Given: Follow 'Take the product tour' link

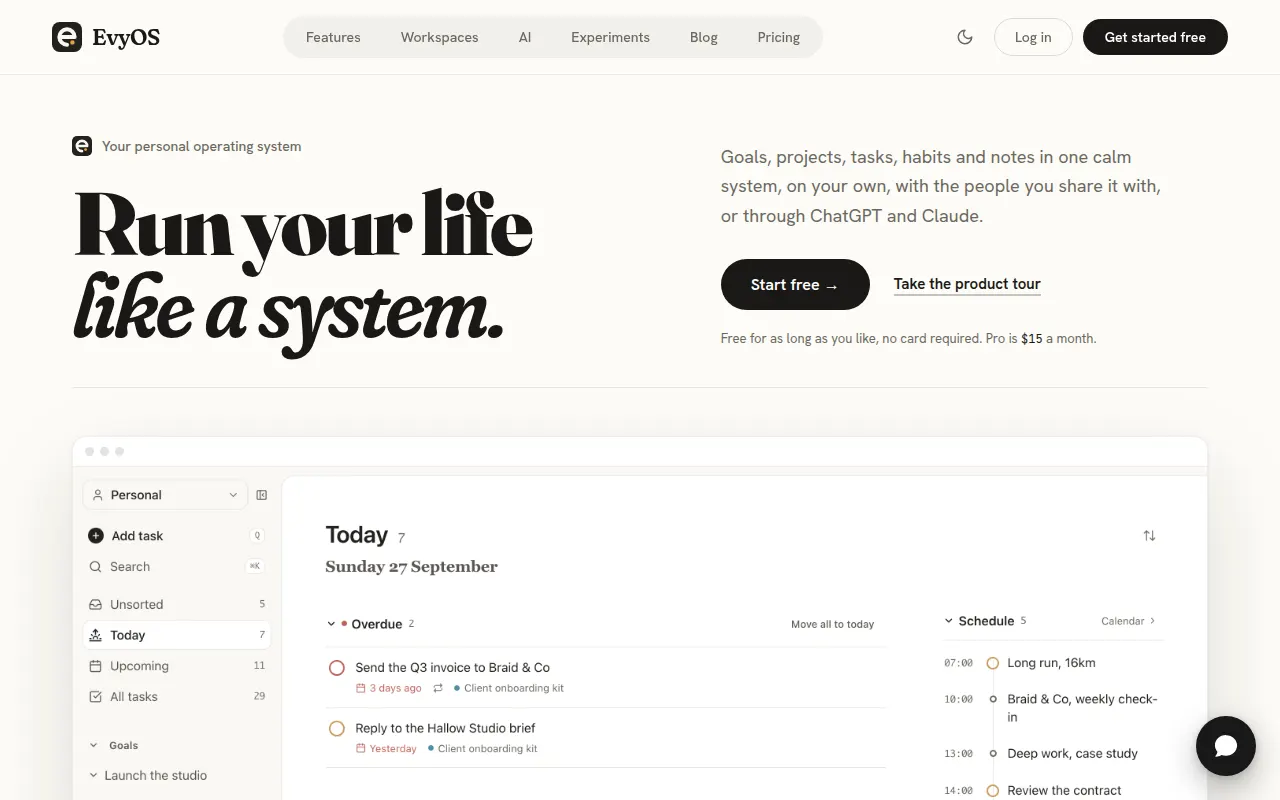Looking at the screenshot, I should (x=967, y=284).
